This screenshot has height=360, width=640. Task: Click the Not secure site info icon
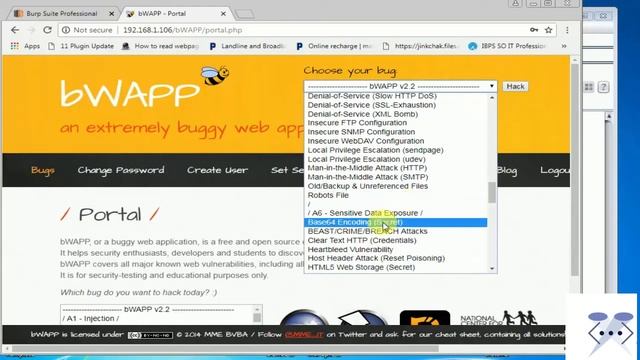[66, 30]
